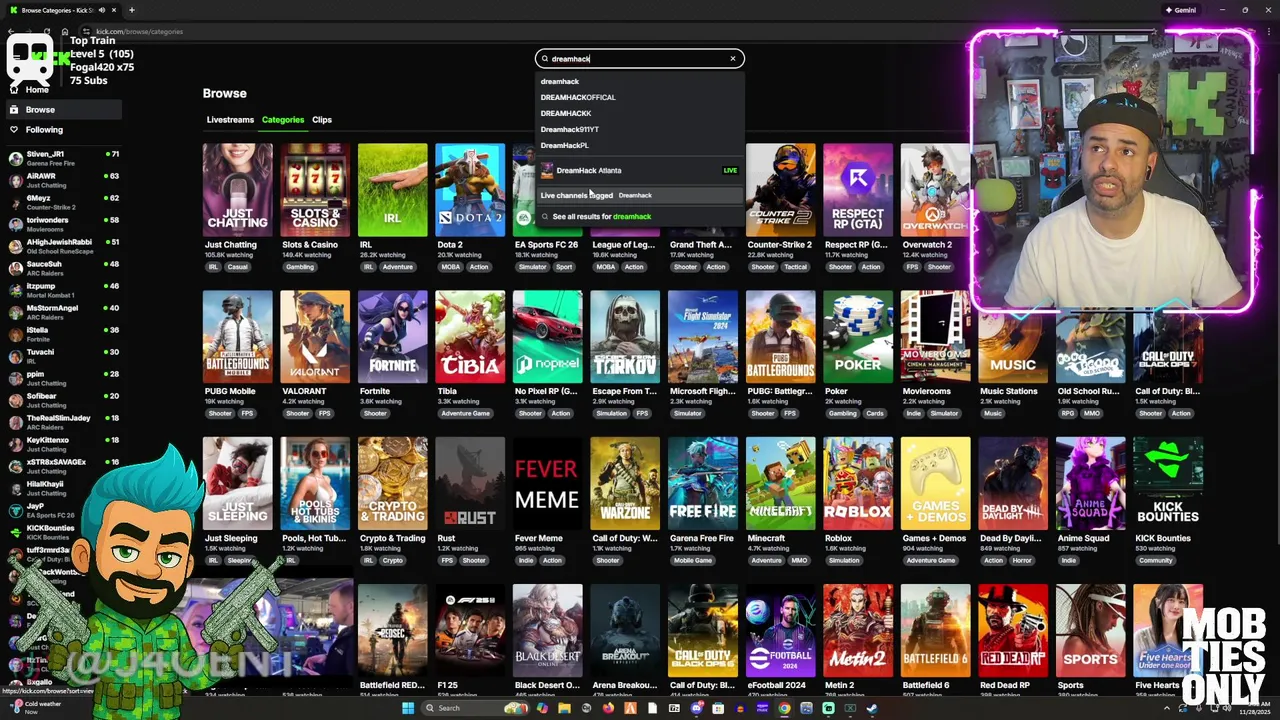The width and height of the screenshot is (1280, 720).
Task: Open the SauceSuh channel avatar
Action: point(15,268)
